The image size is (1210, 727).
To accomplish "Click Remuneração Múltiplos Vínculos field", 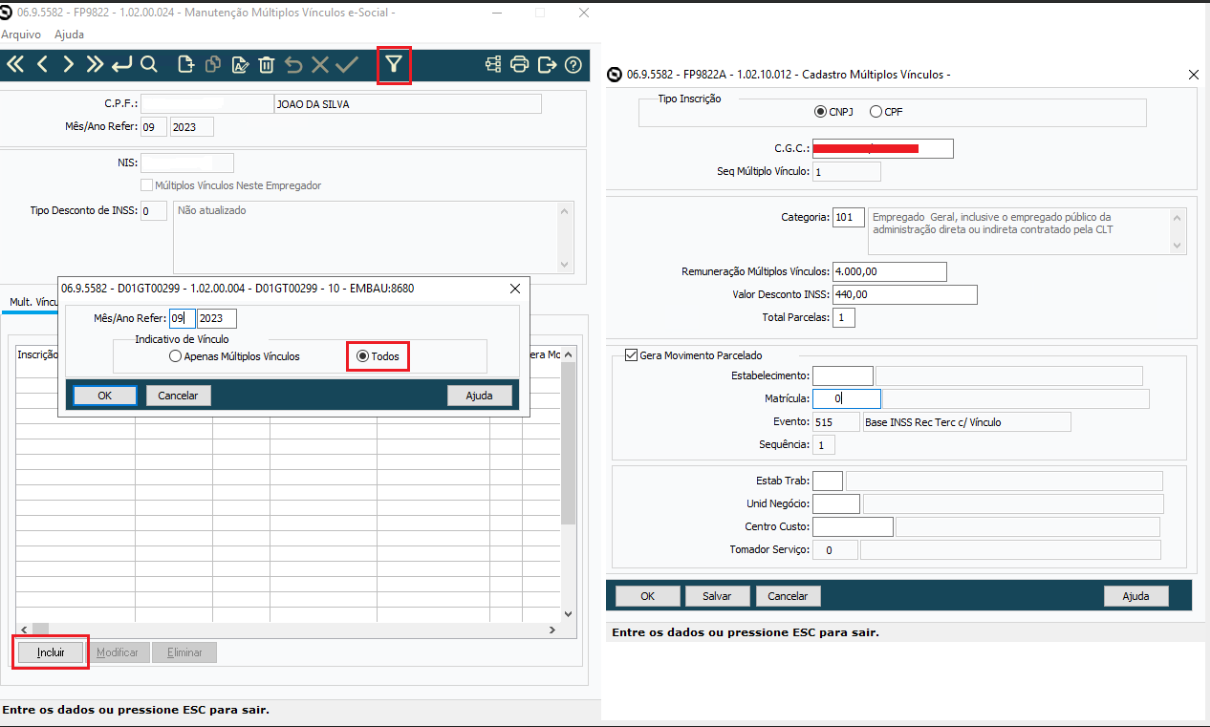I will (x=889, y=271).
